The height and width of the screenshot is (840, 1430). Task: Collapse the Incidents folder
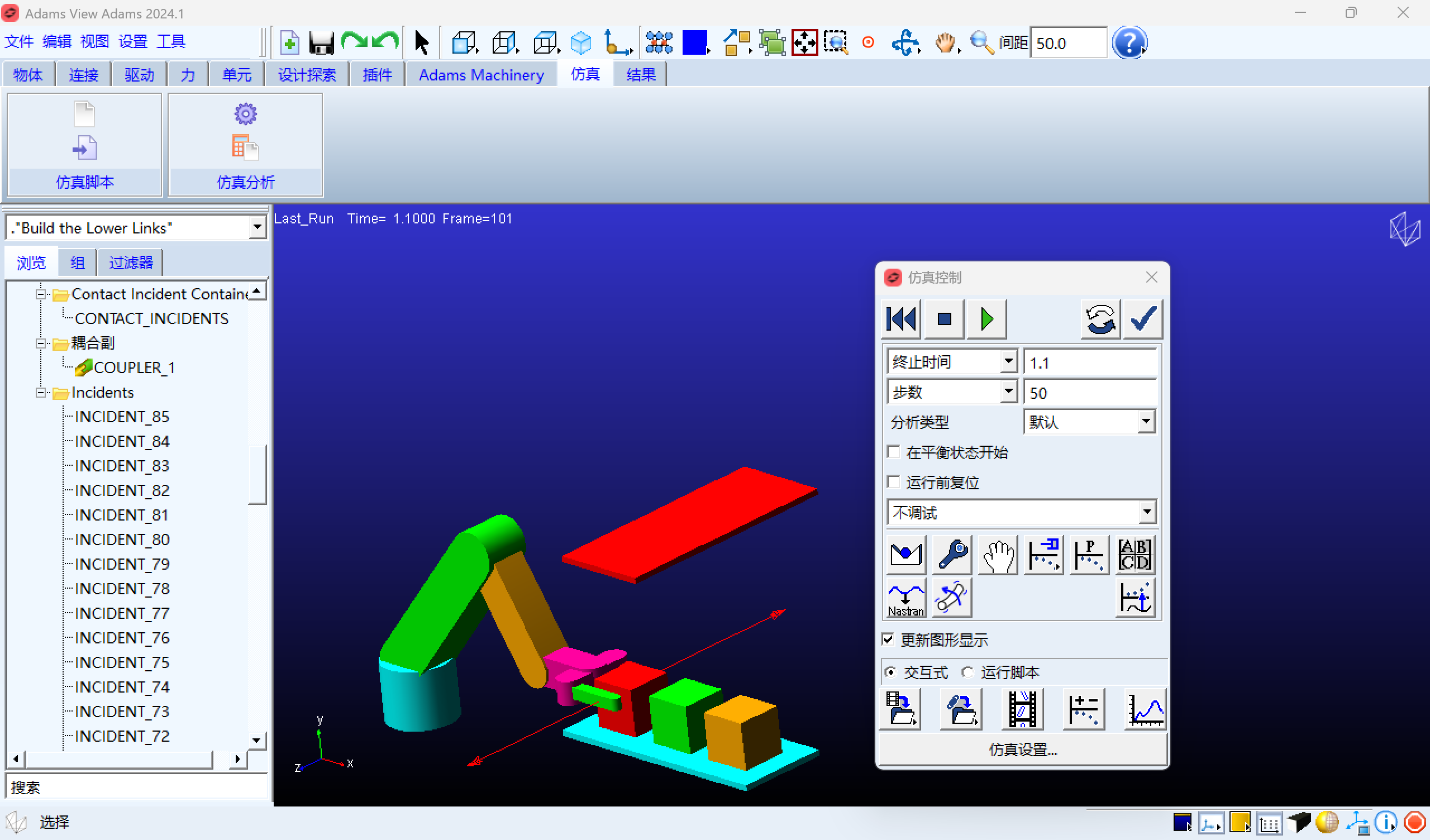coord(41,393)
